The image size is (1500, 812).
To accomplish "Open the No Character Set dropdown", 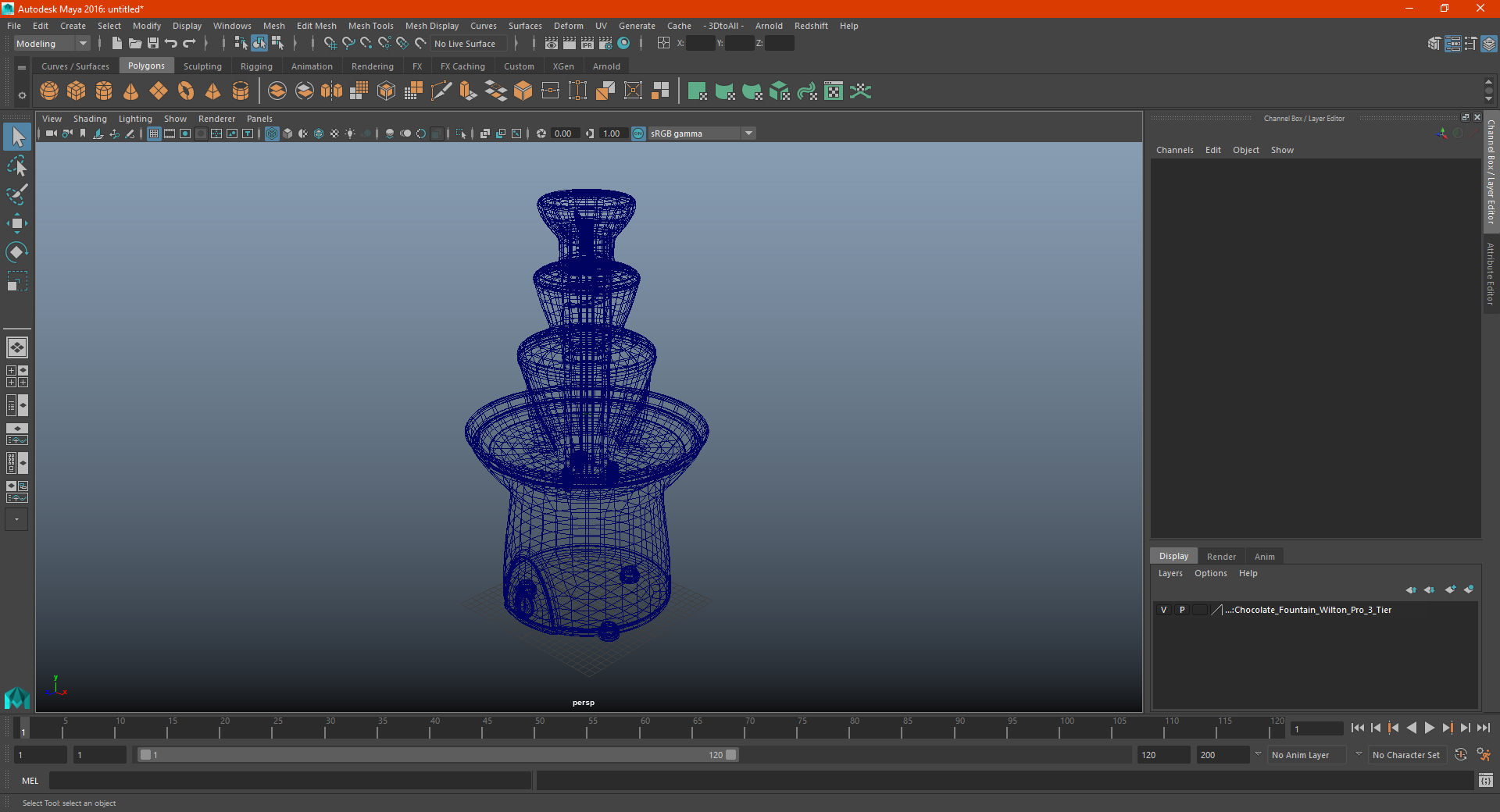I will tap(1409, 755).
